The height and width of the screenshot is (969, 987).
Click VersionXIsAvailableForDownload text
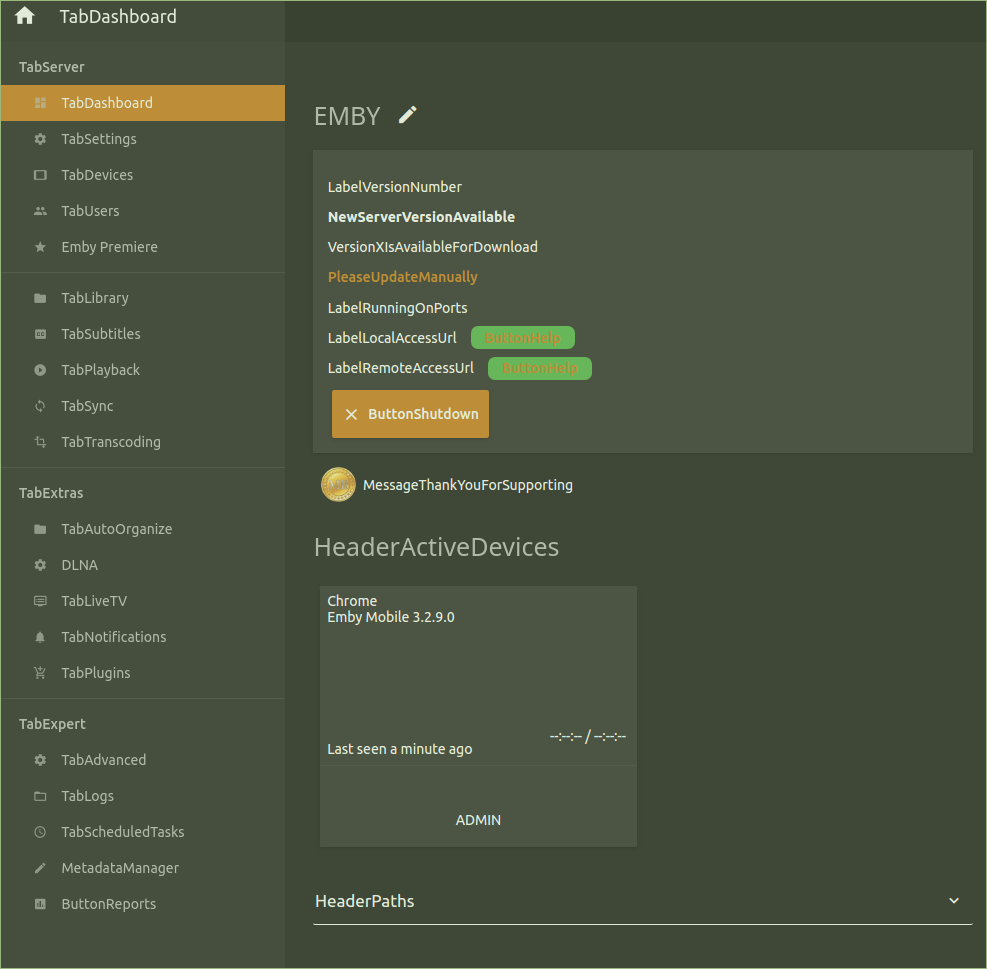(432, 247)
